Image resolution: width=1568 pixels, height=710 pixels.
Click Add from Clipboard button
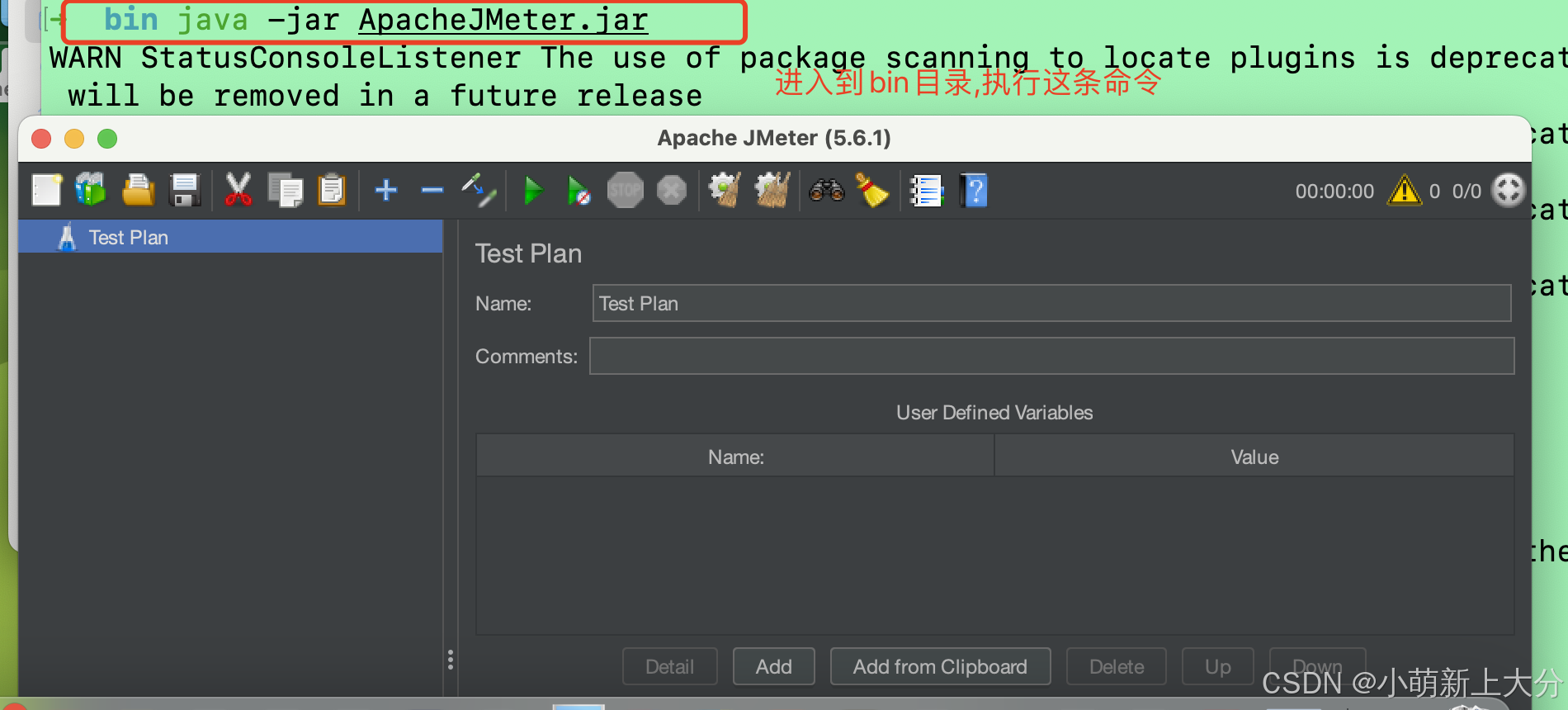coord(940,666)
